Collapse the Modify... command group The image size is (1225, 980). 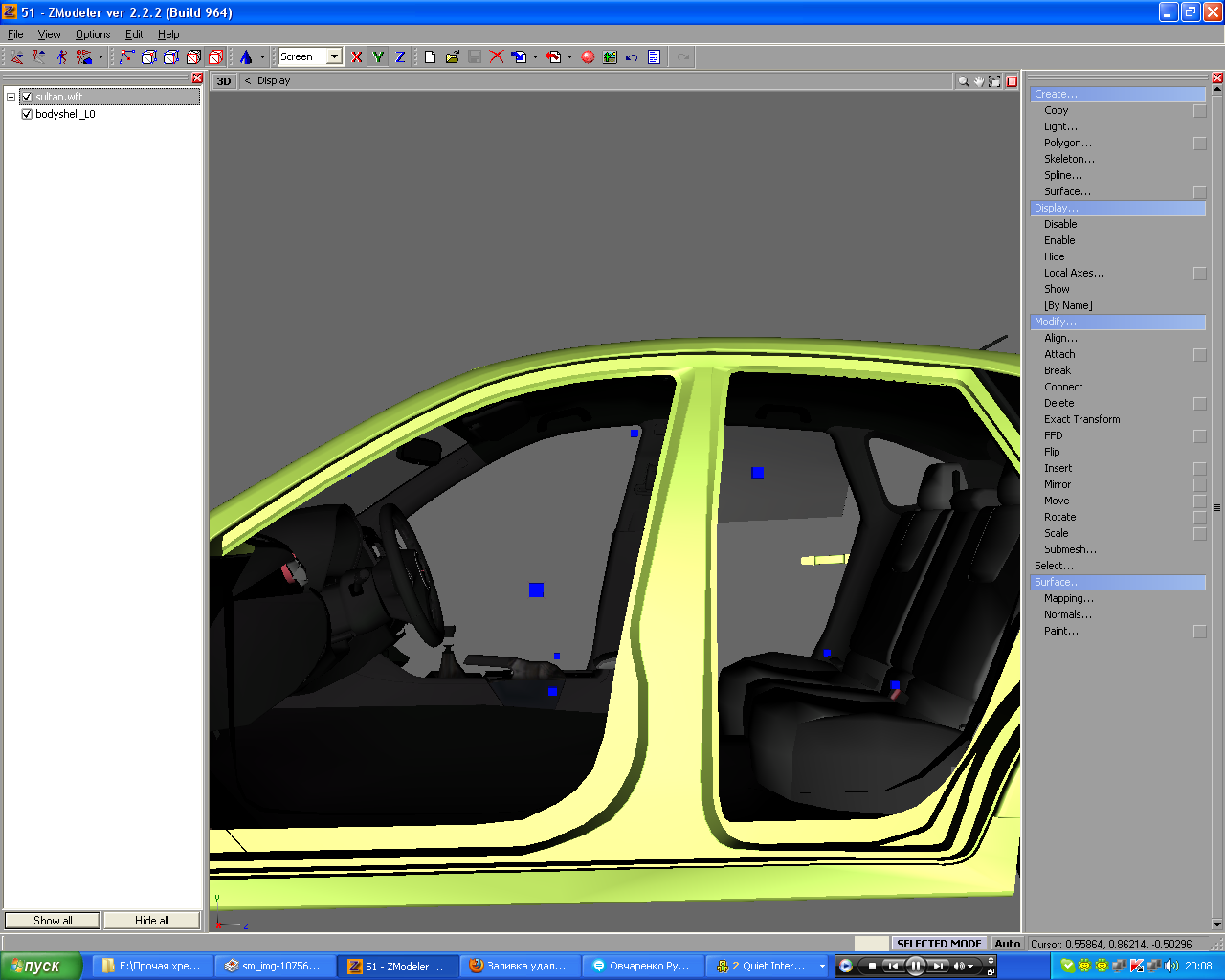tap(1118, 323)
